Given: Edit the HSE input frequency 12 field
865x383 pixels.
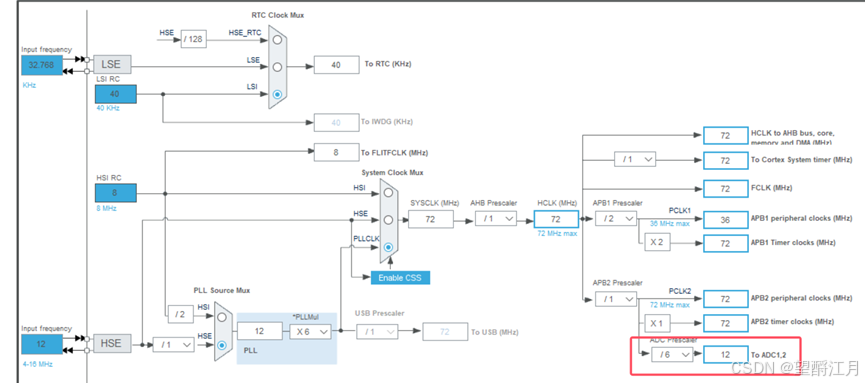Looking at the screenshot, I should coord(41,344).
